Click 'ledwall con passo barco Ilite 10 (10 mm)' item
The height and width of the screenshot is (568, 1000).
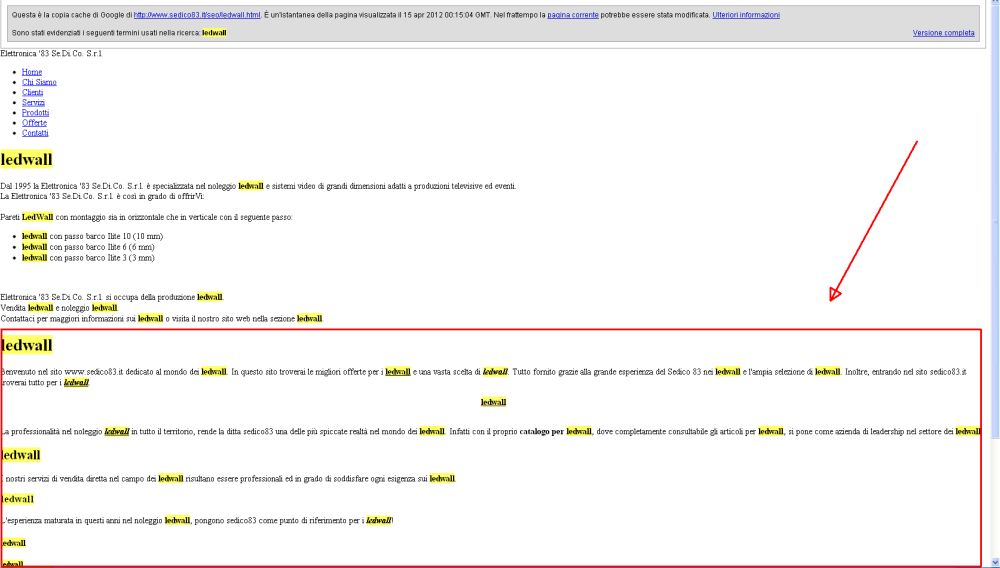point(92,237)
